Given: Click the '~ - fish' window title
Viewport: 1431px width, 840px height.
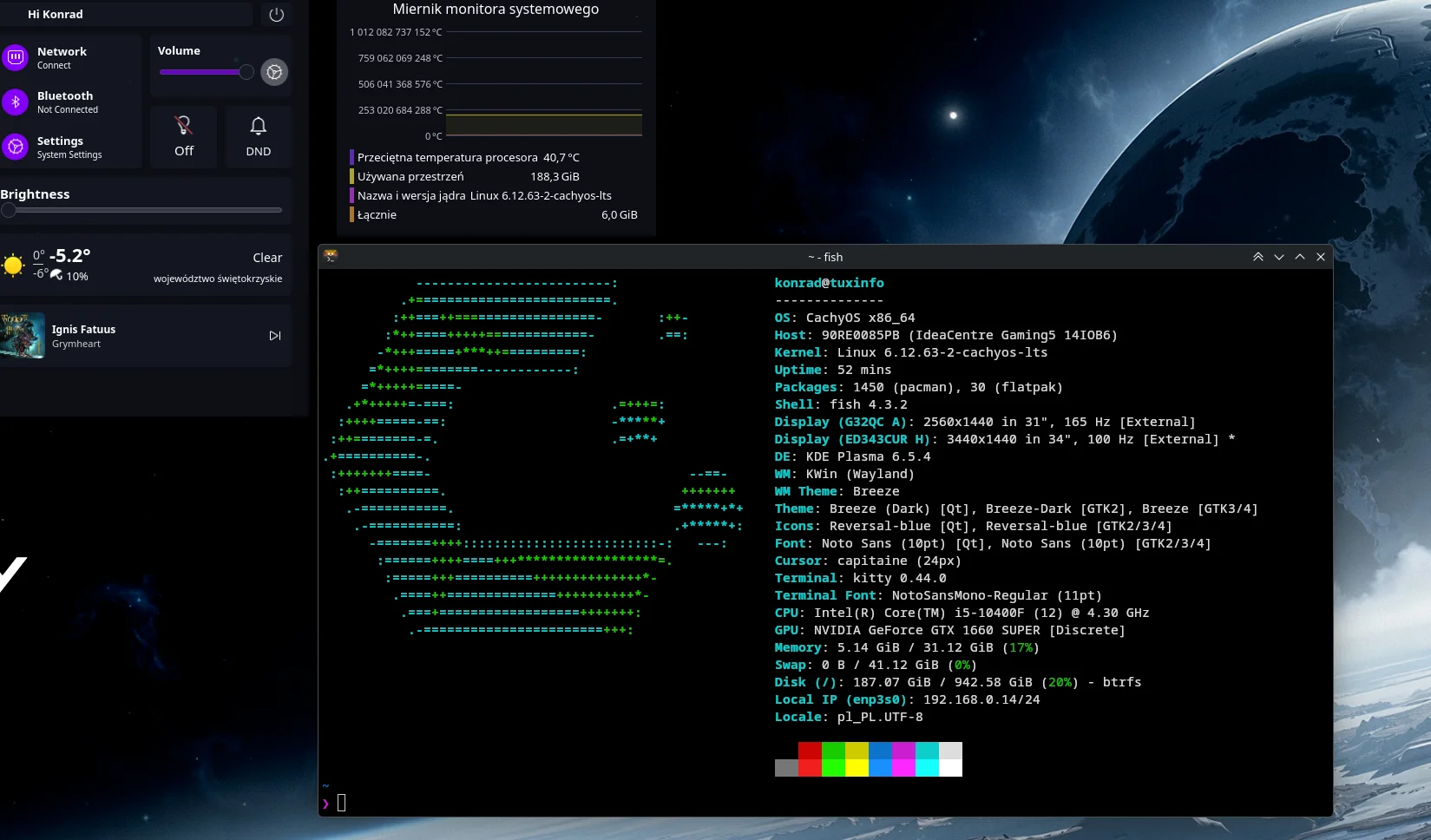Looking at the screenshot, I should pyautogui.click(x=825, y=257).
